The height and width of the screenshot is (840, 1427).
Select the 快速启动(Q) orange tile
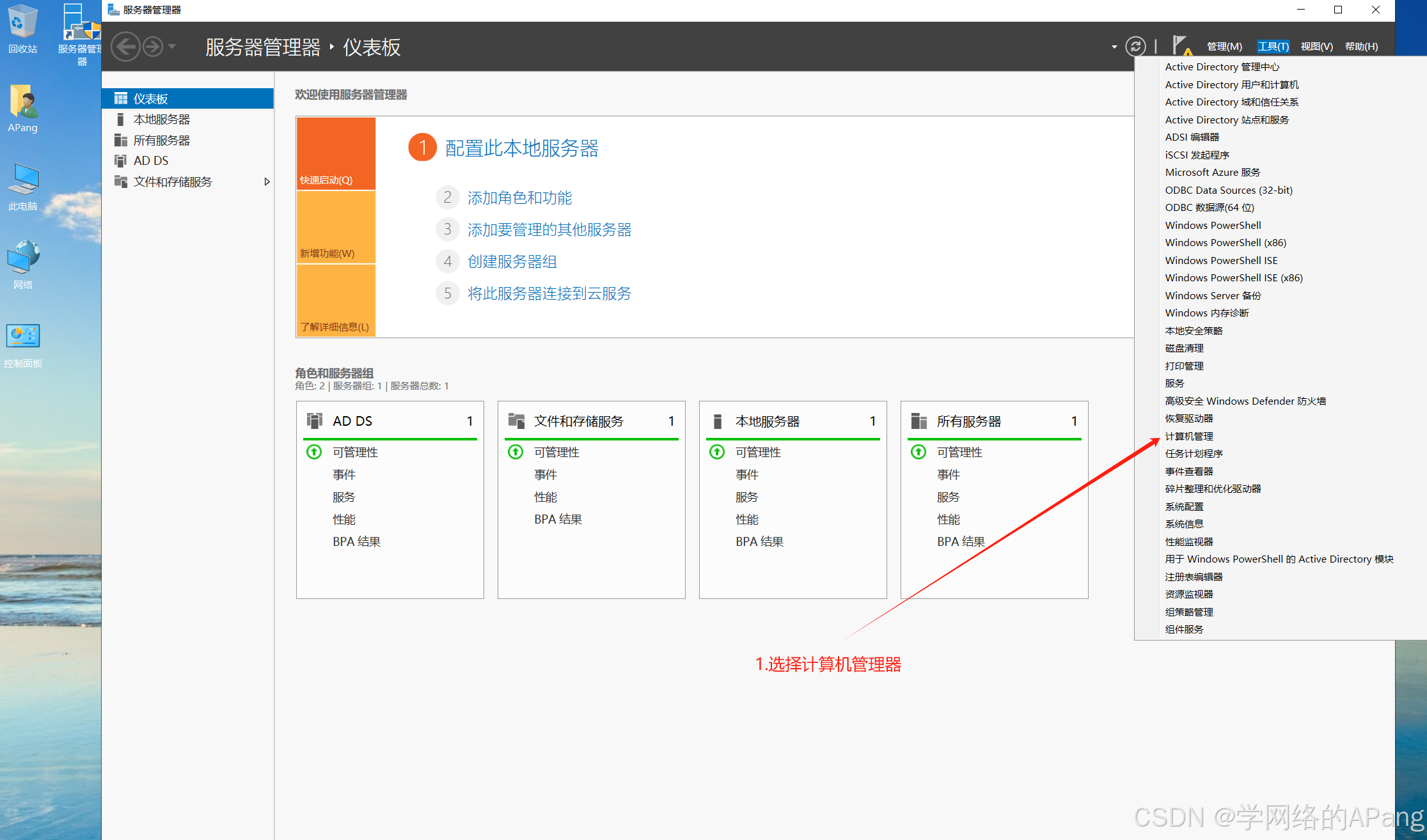point(336,153)
